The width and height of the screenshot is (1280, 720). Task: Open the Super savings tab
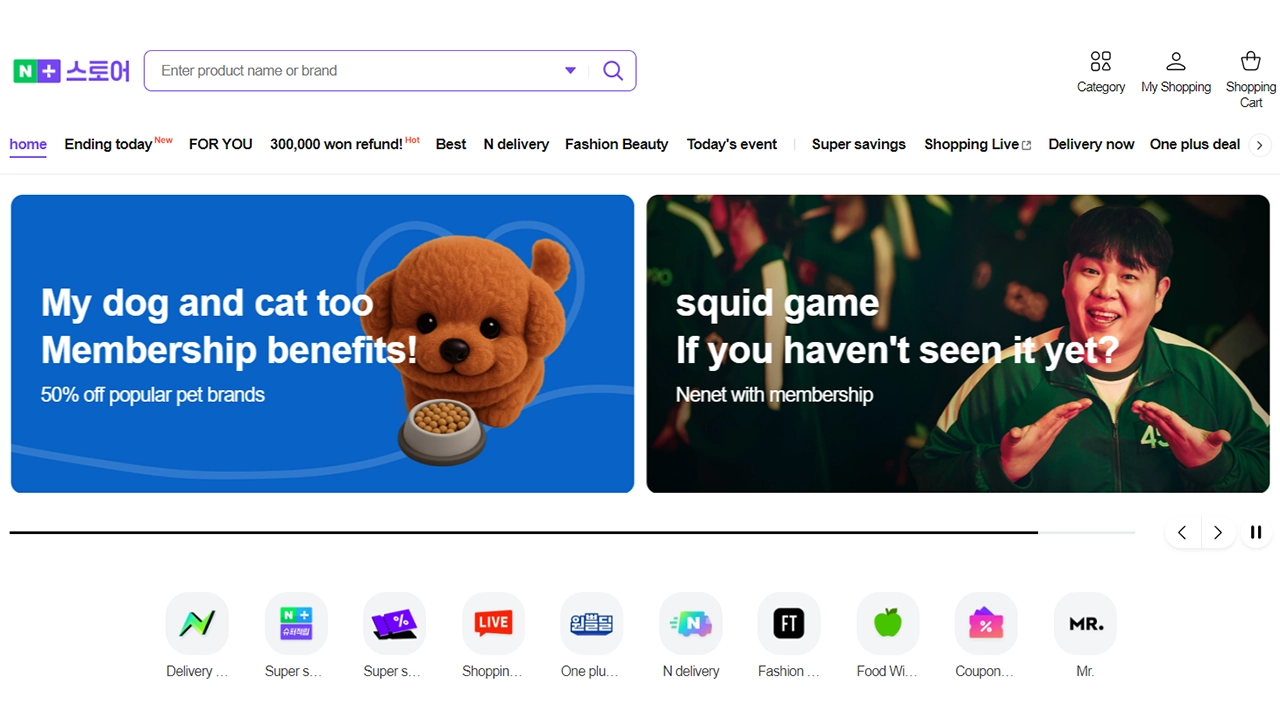859,144
